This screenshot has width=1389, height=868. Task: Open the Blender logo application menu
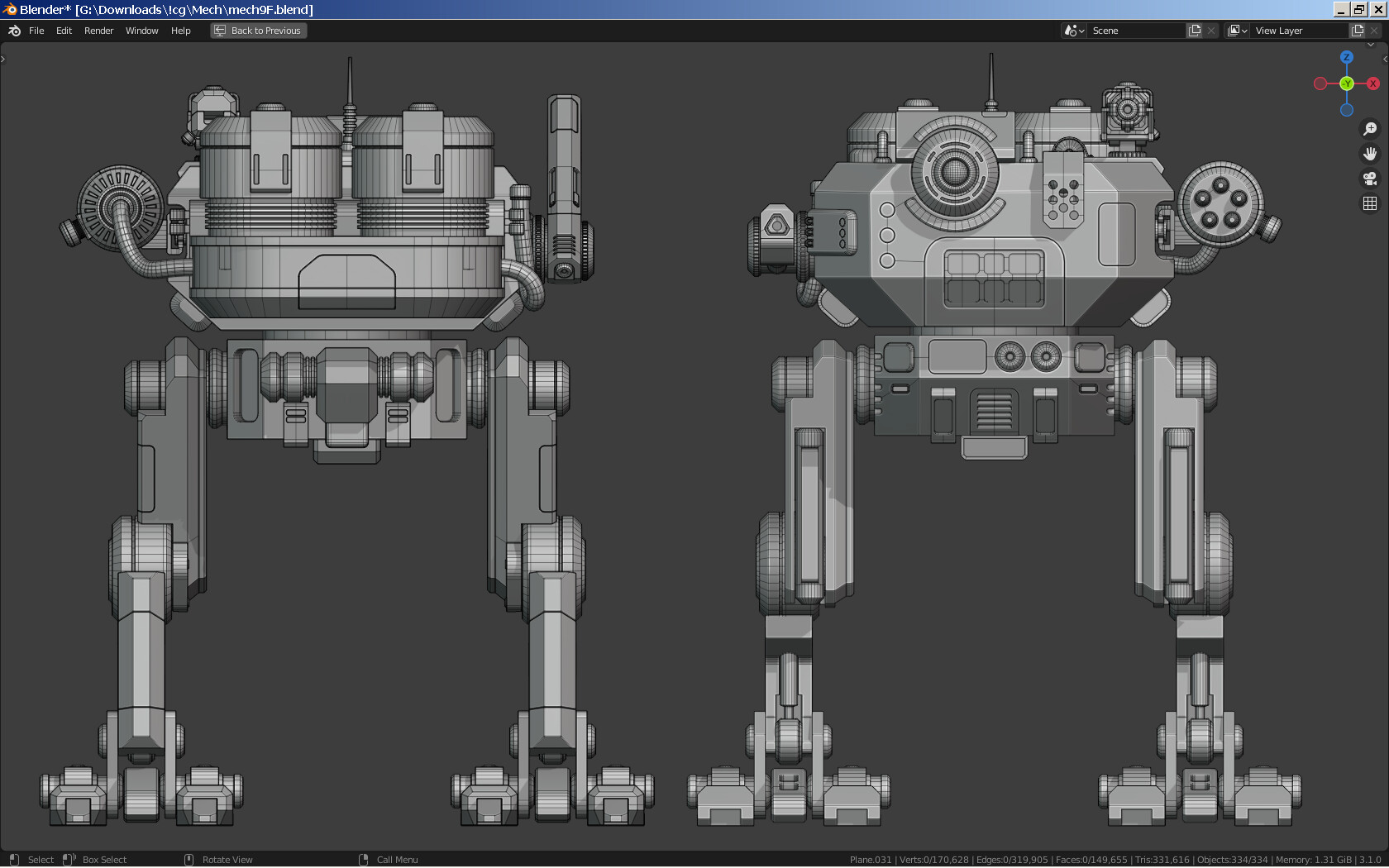click(x=13, y=31)
